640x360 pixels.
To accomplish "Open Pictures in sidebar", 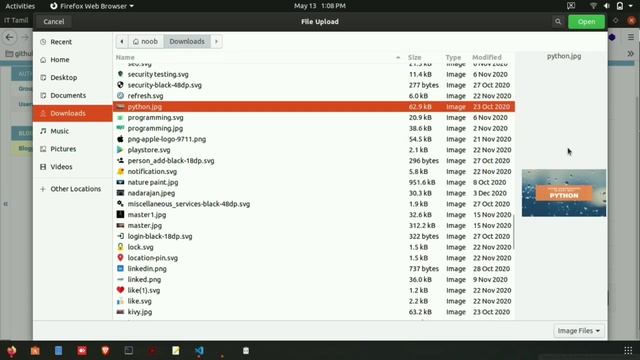I will point(73,149).
